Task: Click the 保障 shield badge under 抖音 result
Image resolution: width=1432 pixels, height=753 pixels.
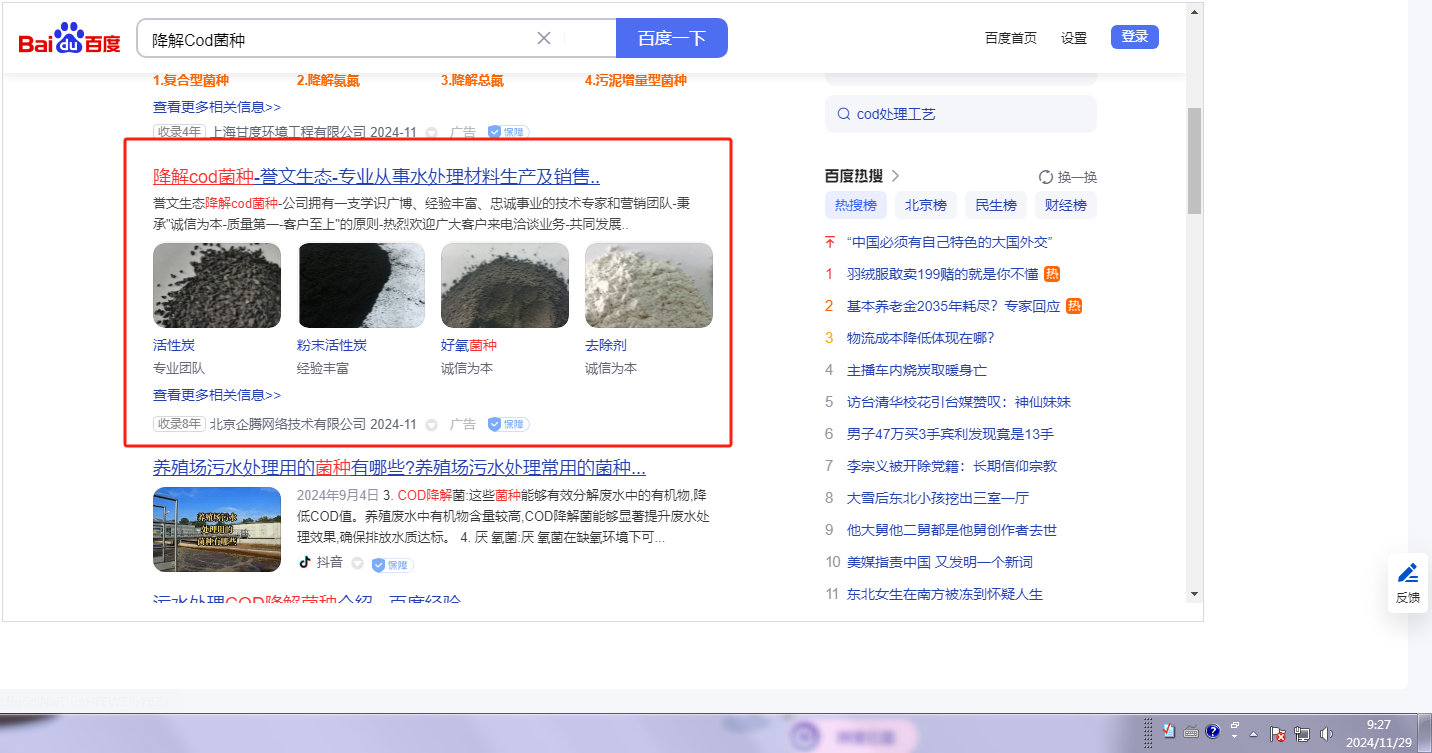Action: coord(392,565)
